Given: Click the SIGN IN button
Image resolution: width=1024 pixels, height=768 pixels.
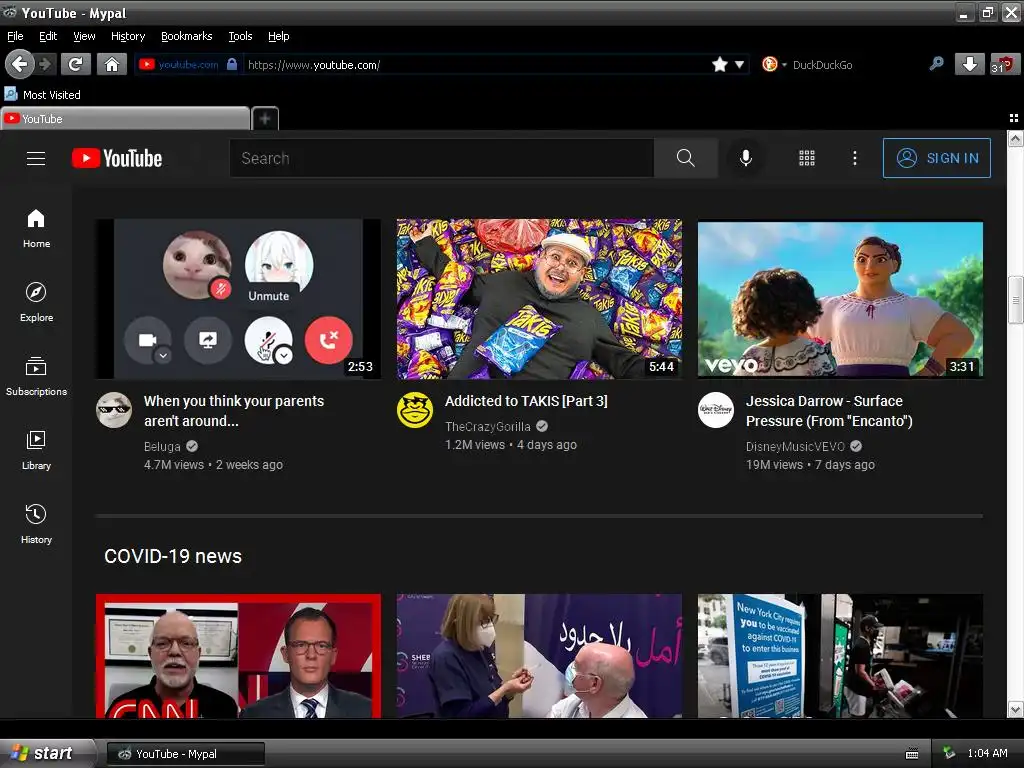Looking at the screenshot, I should (x=936, y=158).
